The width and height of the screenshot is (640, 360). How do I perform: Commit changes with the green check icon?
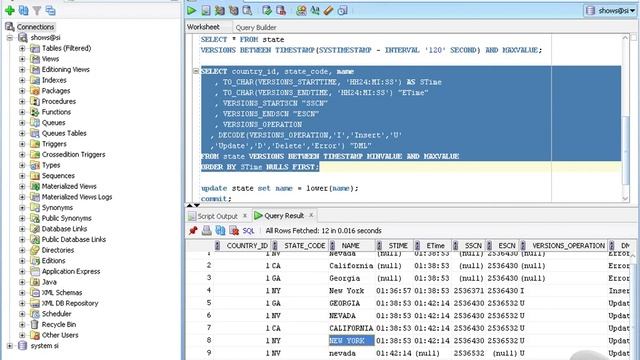coord(267,11)
